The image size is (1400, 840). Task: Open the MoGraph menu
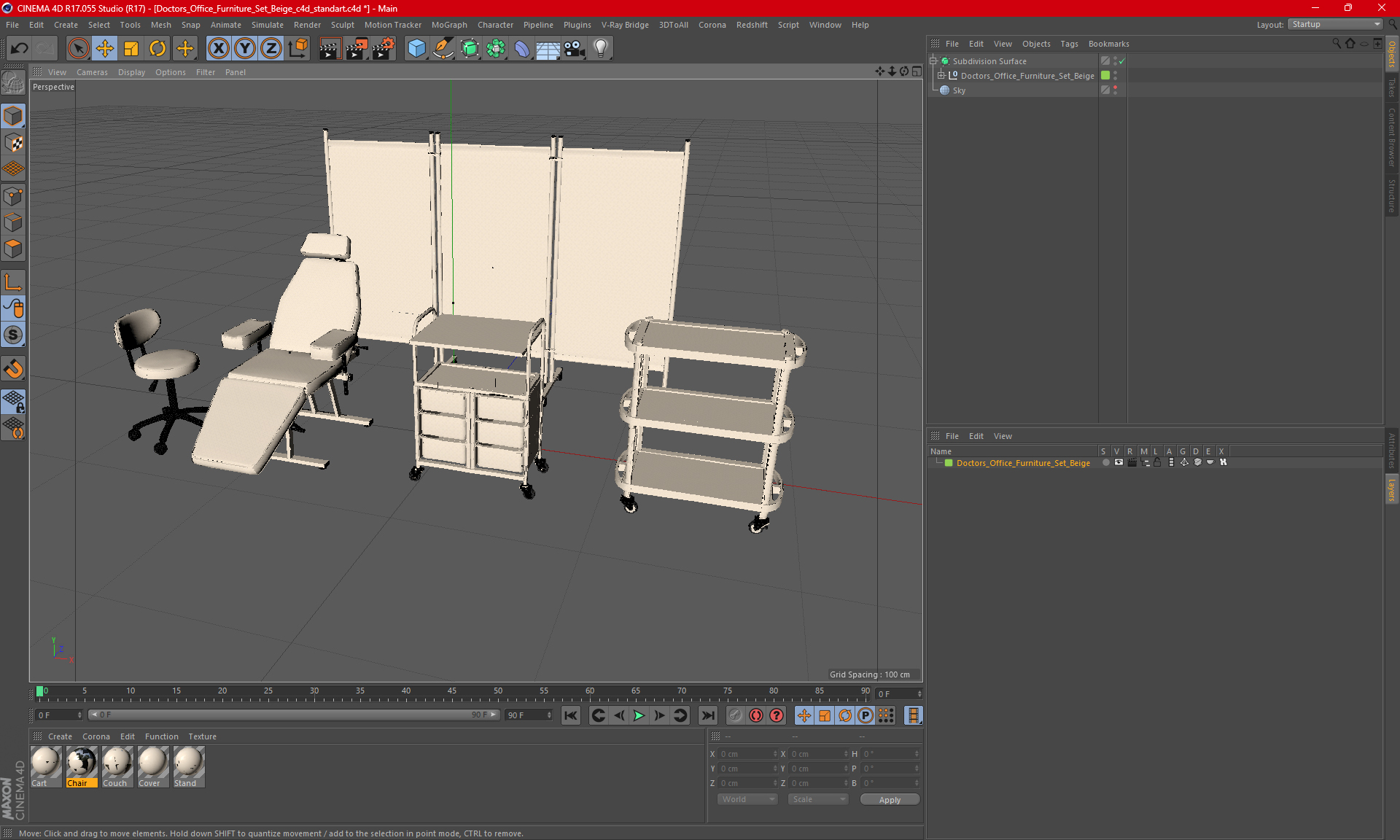coord(449,25)
